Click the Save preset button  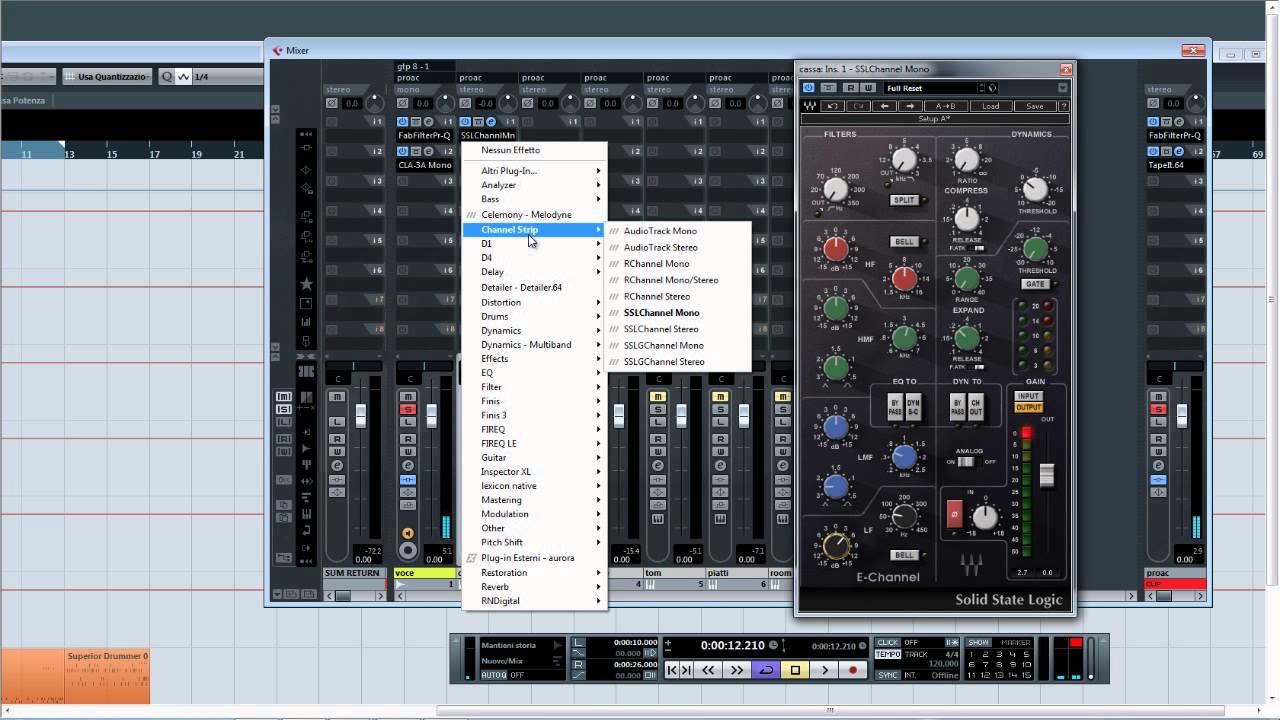1035,106
